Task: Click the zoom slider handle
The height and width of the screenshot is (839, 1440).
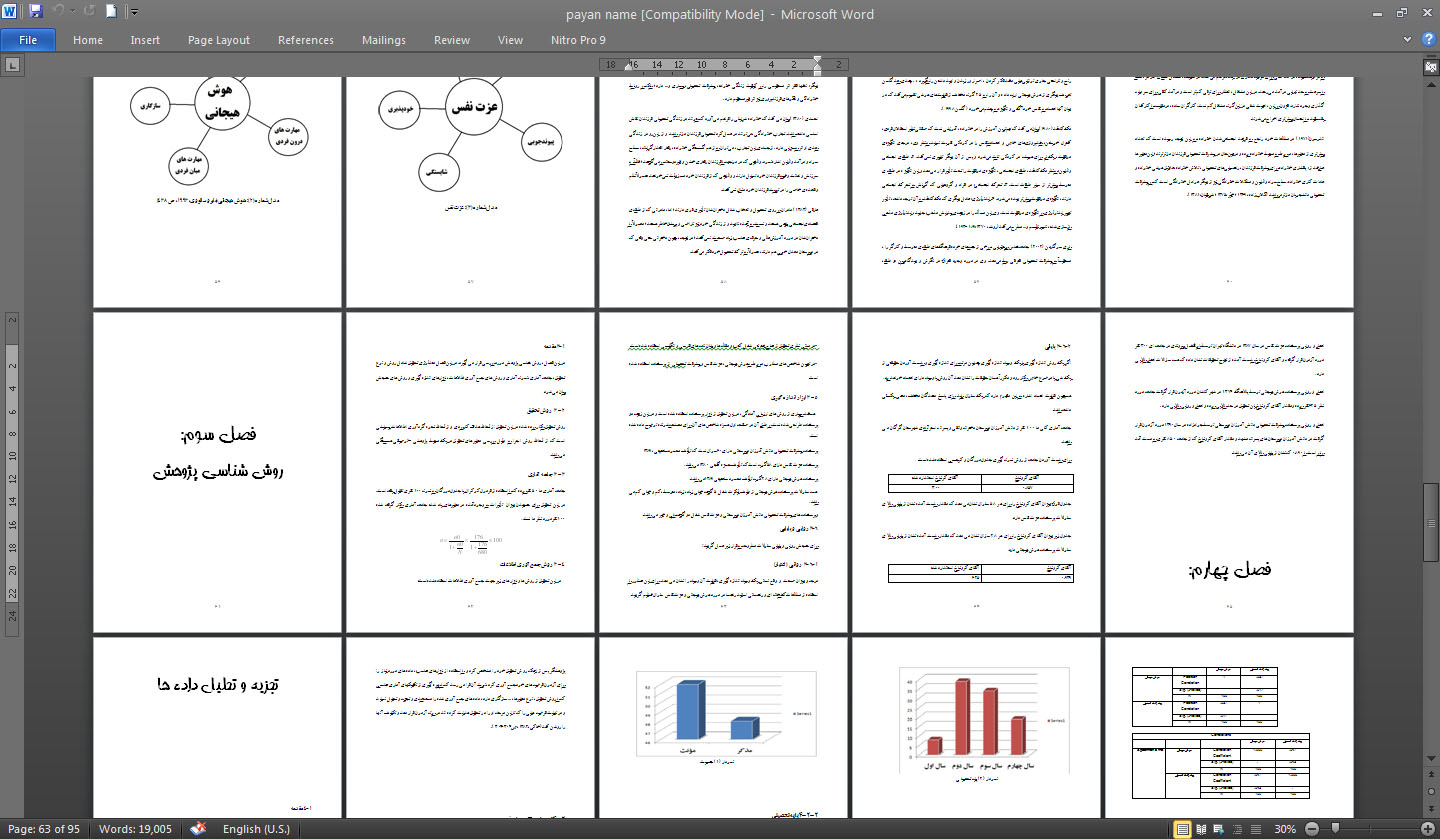Action: (x=1337, y=829)
